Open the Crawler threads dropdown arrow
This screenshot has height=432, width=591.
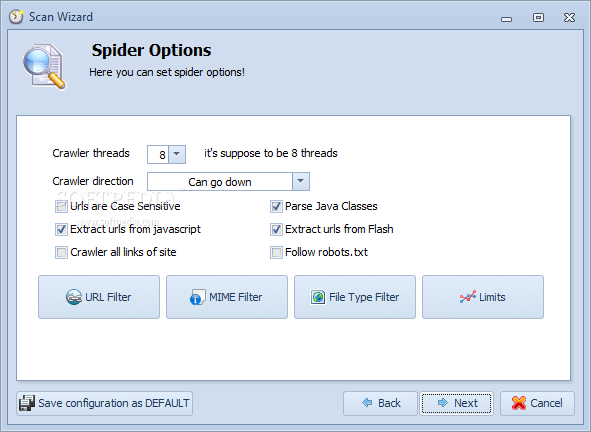[177, 154]
